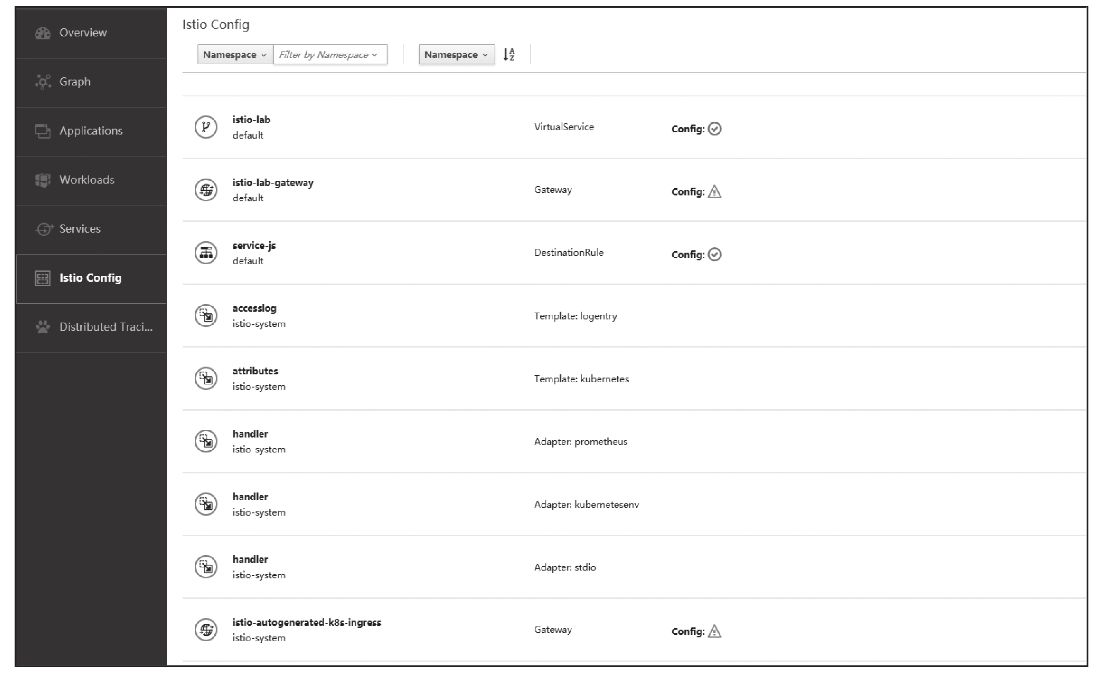The height and width of the screenshot is (673, 1103).
Task: Open the Namespace sort-by dropdown
Action: (457, 55)
